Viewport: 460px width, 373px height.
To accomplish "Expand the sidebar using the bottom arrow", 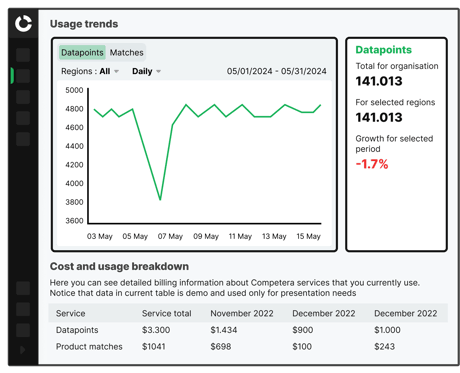I will [22, 350].
